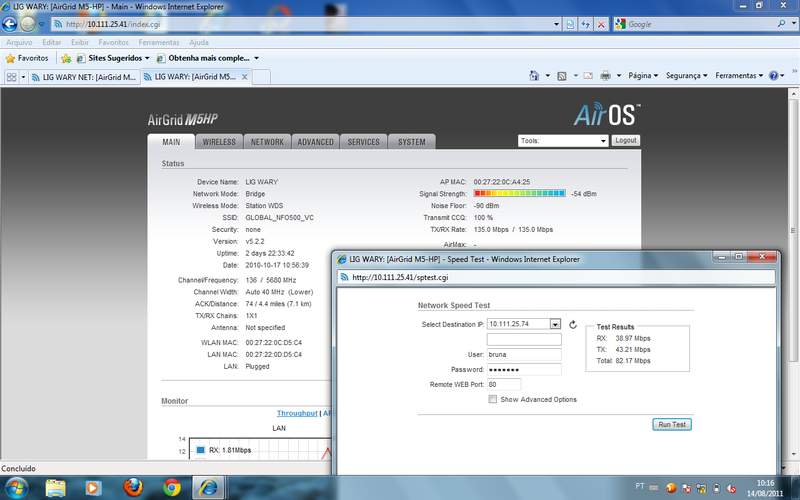800x500 pixels.
Task: Click the IE forward arrow button
Action: click(28, 24)
